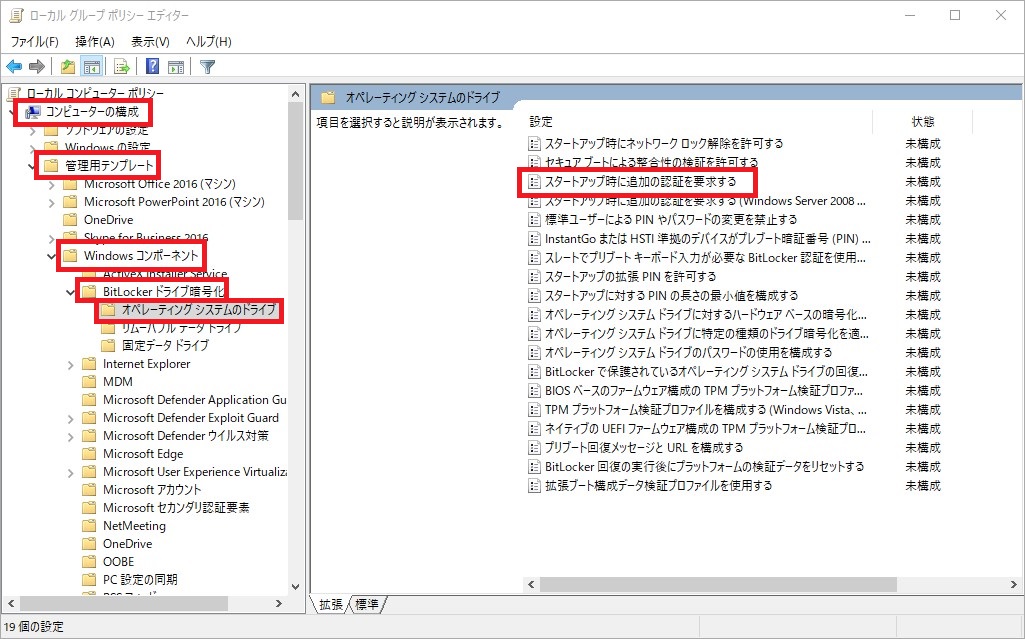The height and width of the screenshot is (639, 1025).
Task: Collapse the BitLocker ドライブ暗号化 node
Action: coord(70,292)
